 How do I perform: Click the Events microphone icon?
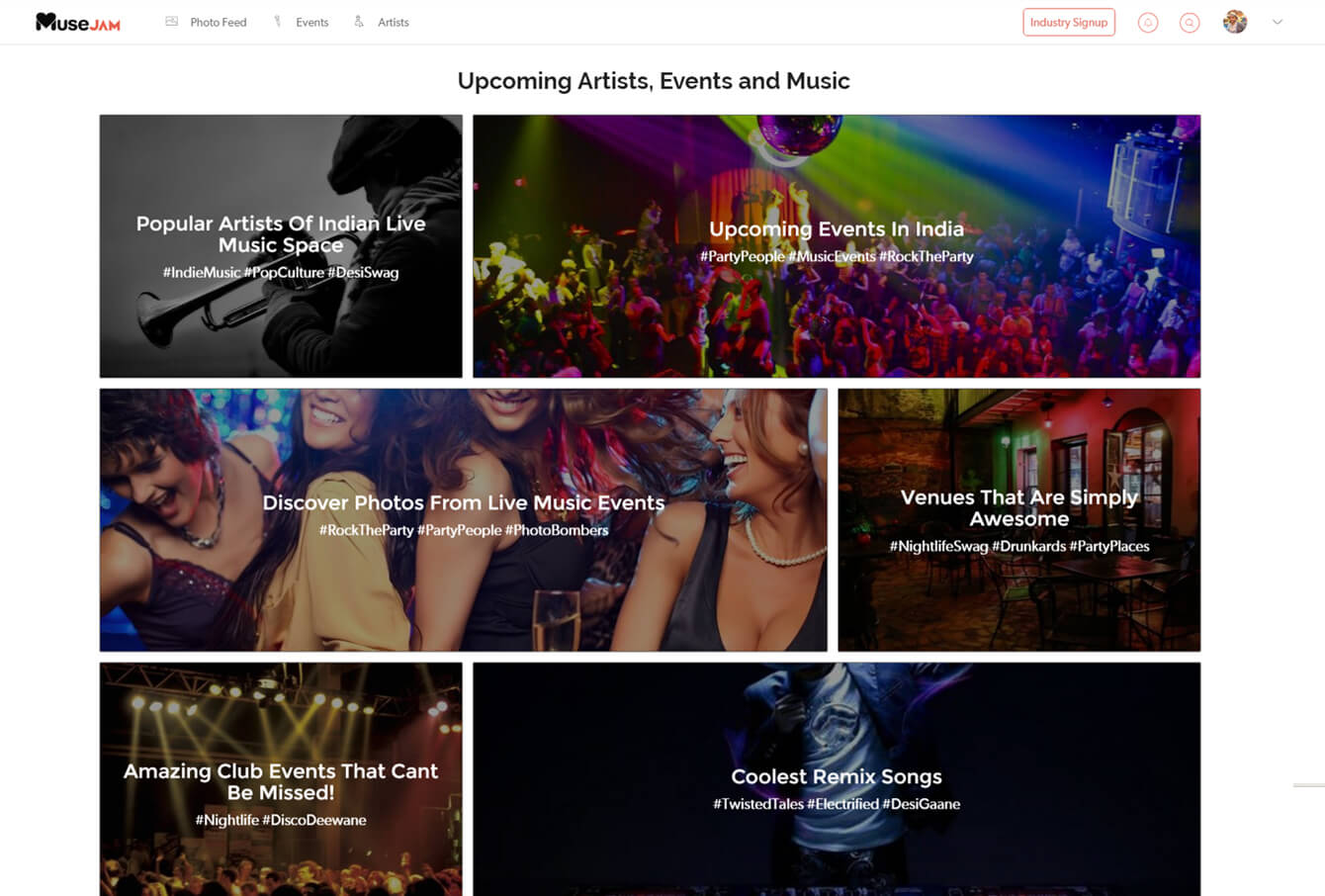(277, 21)
